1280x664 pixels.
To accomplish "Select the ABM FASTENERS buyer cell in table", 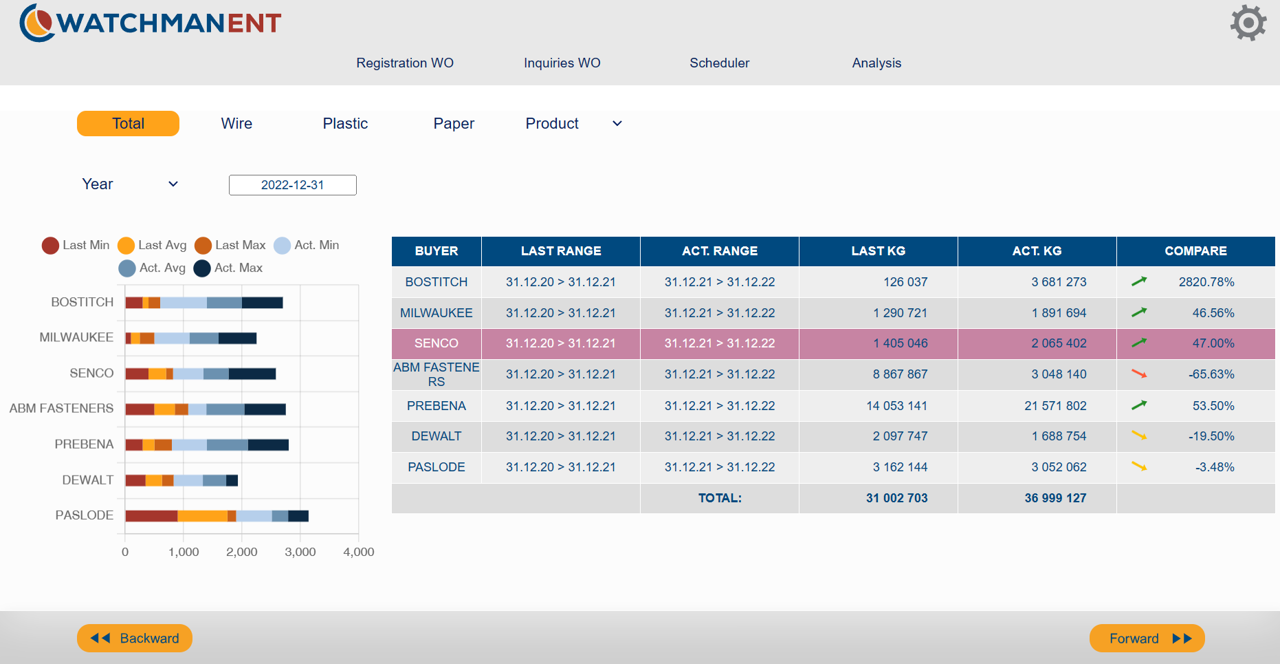I will click(436, 374).
